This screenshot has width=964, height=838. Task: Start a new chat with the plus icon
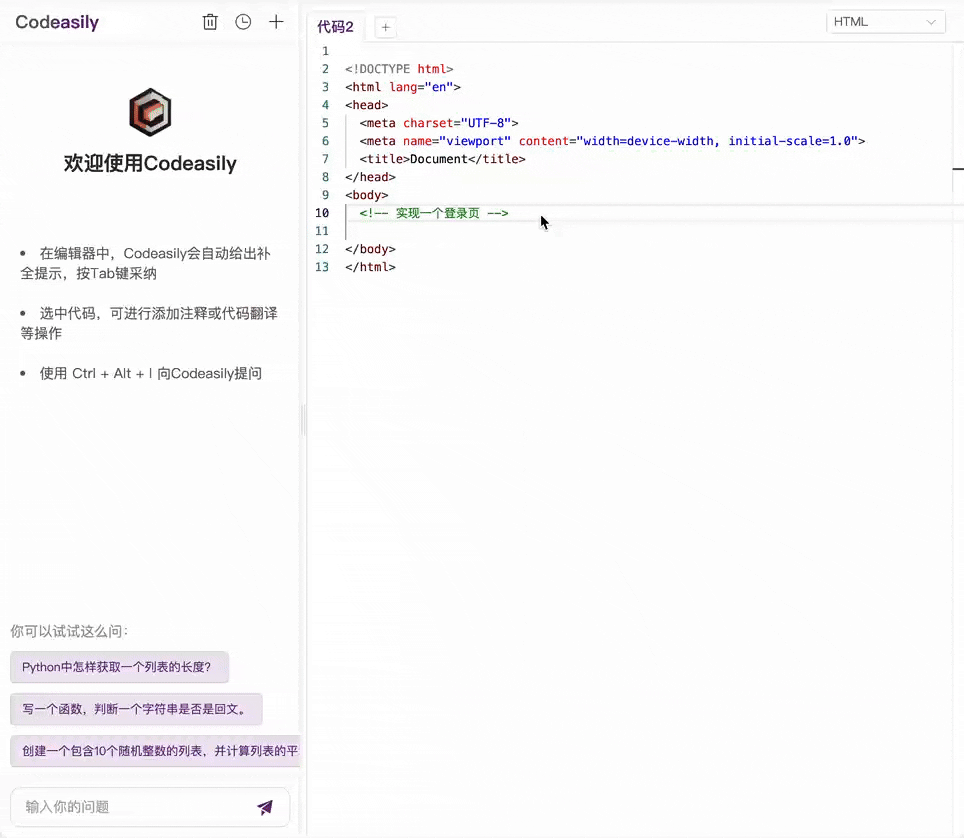(276, 21)
